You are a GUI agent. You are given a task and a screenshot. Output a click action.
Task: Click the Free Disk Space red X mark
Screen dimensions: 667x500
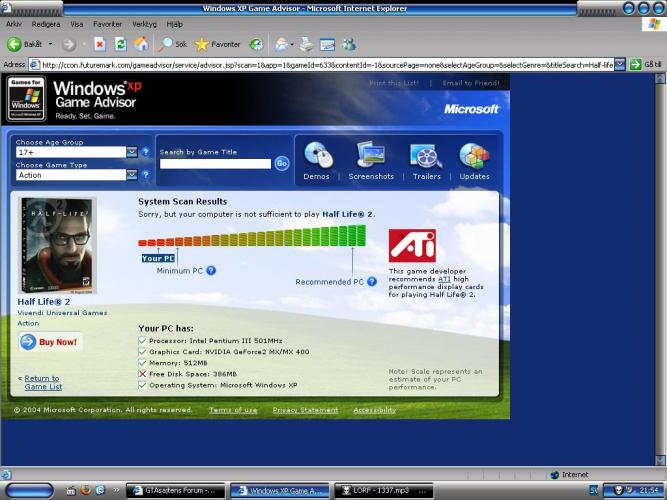click(143, 373)
